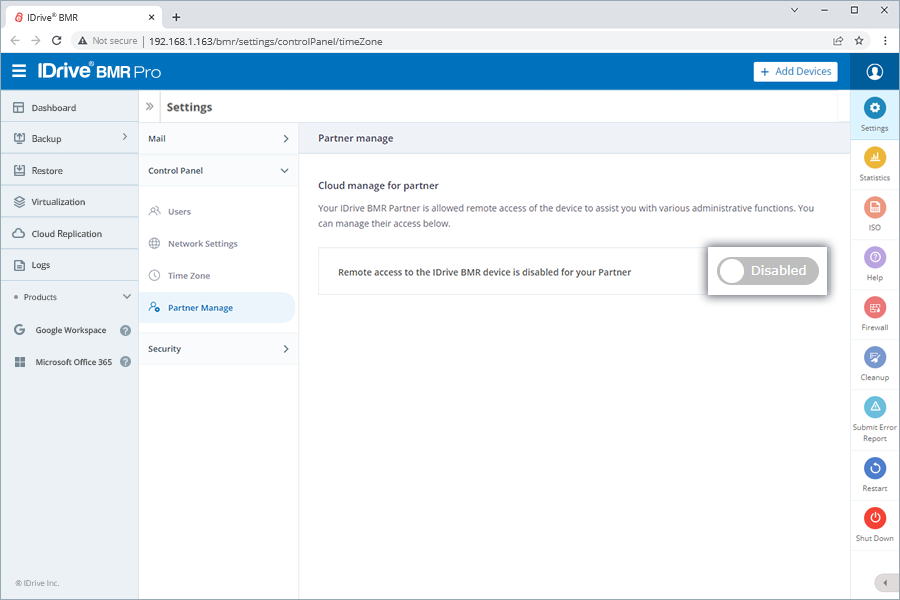
Task: Go back in browser history
Action: pyautogui.click(x=15, y=41)
